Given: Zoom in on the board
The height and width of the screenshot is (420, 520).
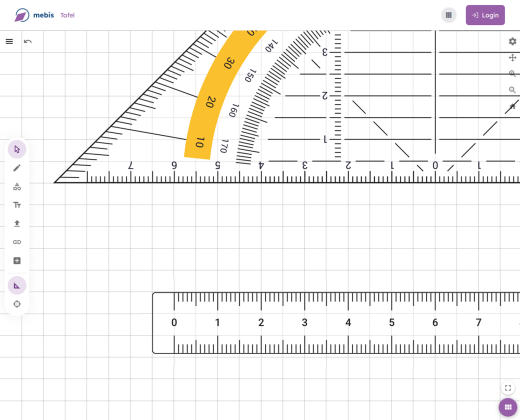Looking at the screenshot, I should (512, 74).
